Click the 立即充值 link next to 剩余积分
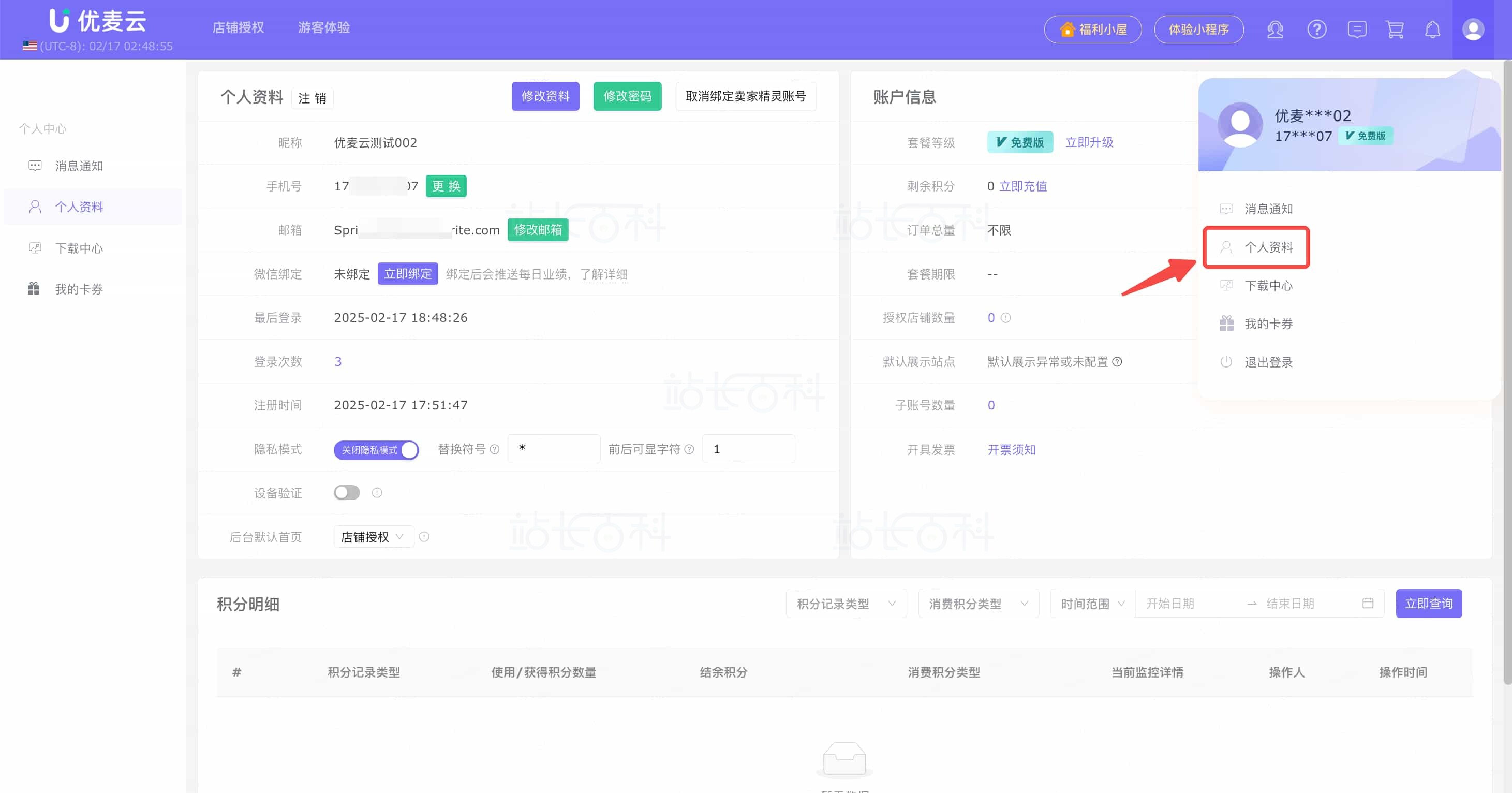 pos(1023,186)
